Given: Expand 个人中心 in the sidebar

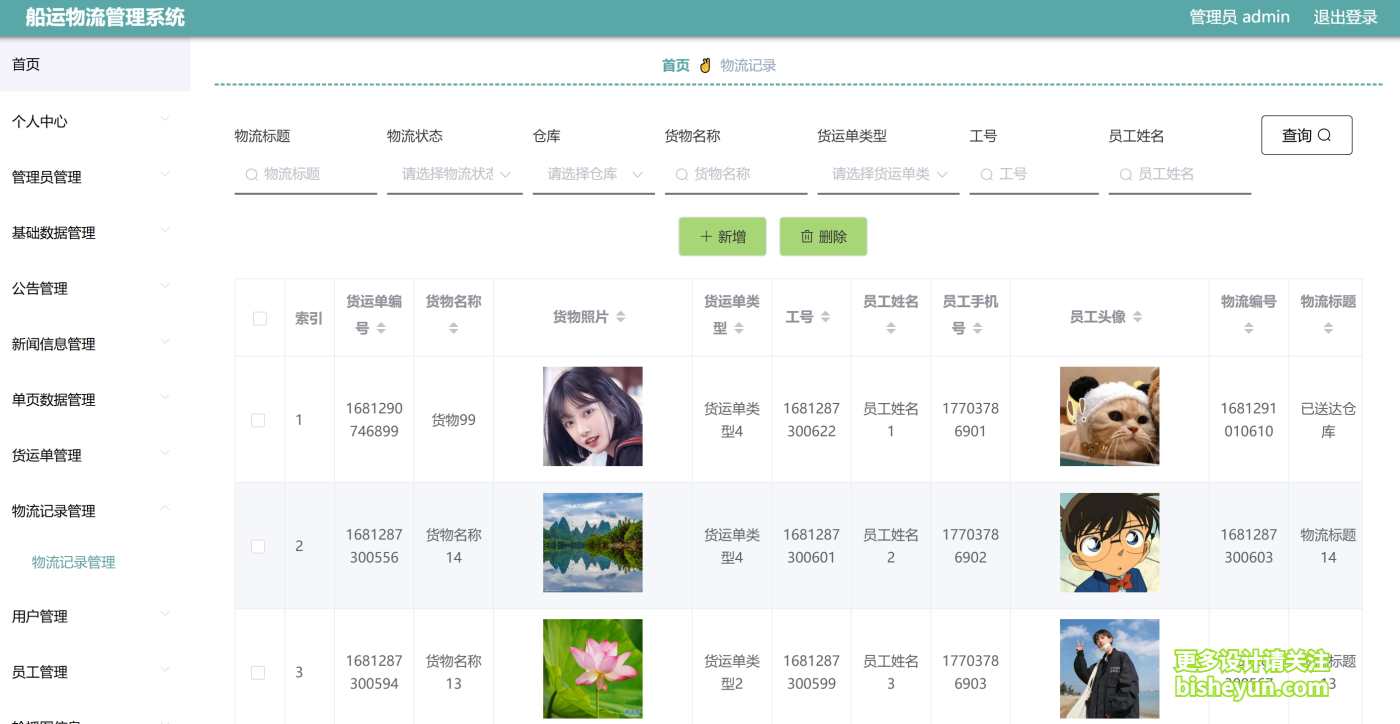Looking at the screenshot, I should [95, 121].
